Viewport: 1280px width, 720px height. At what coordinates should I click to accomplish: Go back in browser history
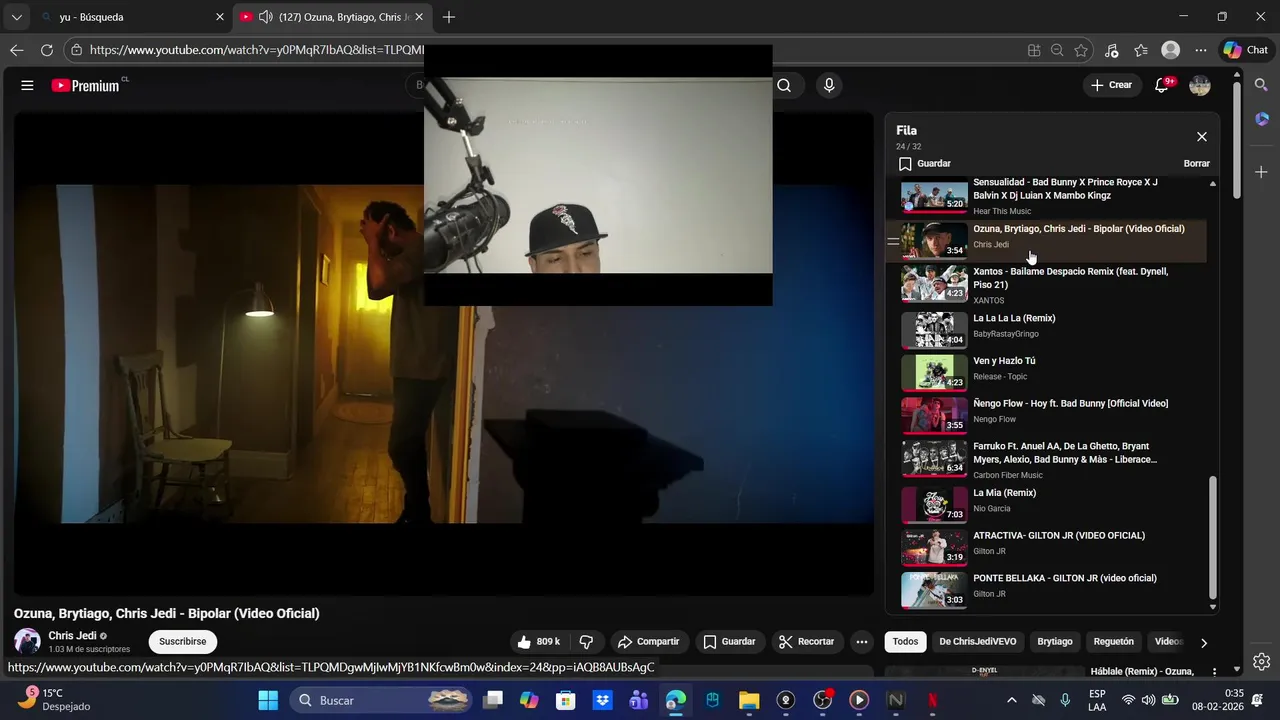[x=17, y=50]
